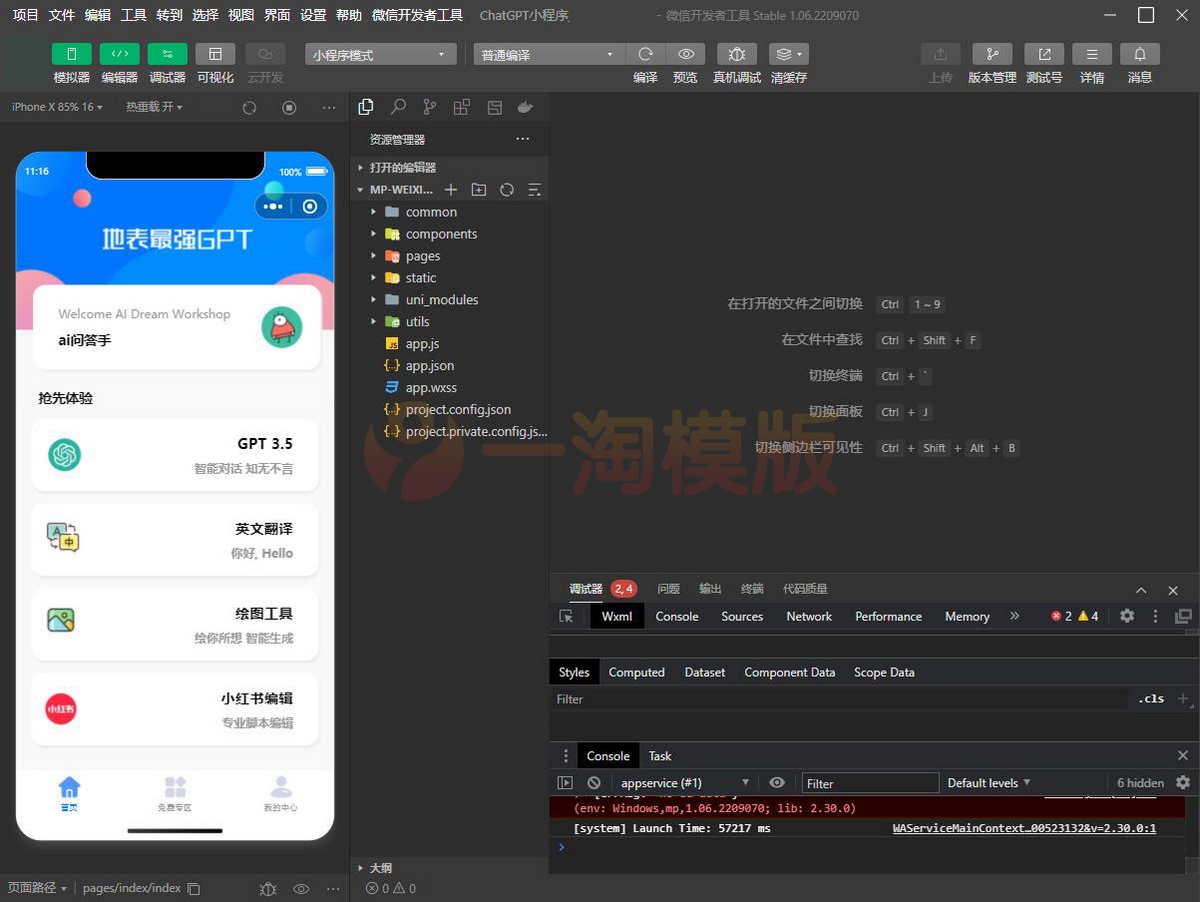Click the devtools settings gear icon

click(x=1127, y=616)
